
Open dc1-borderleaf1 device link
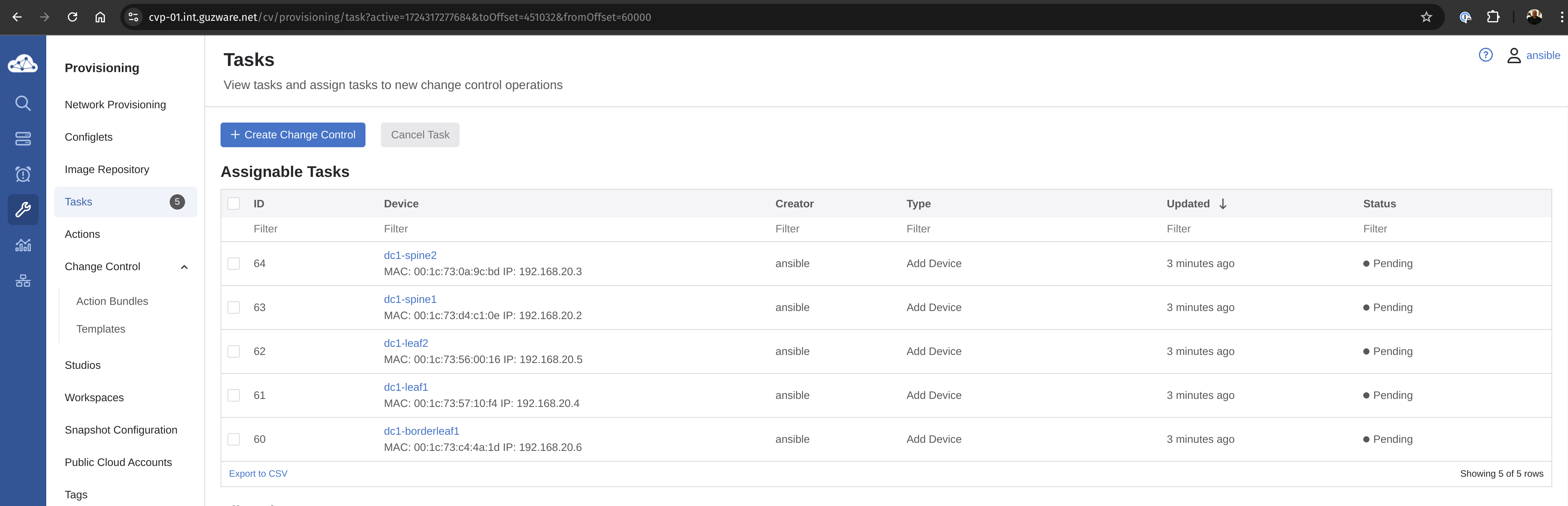click(x=421, y=431)
